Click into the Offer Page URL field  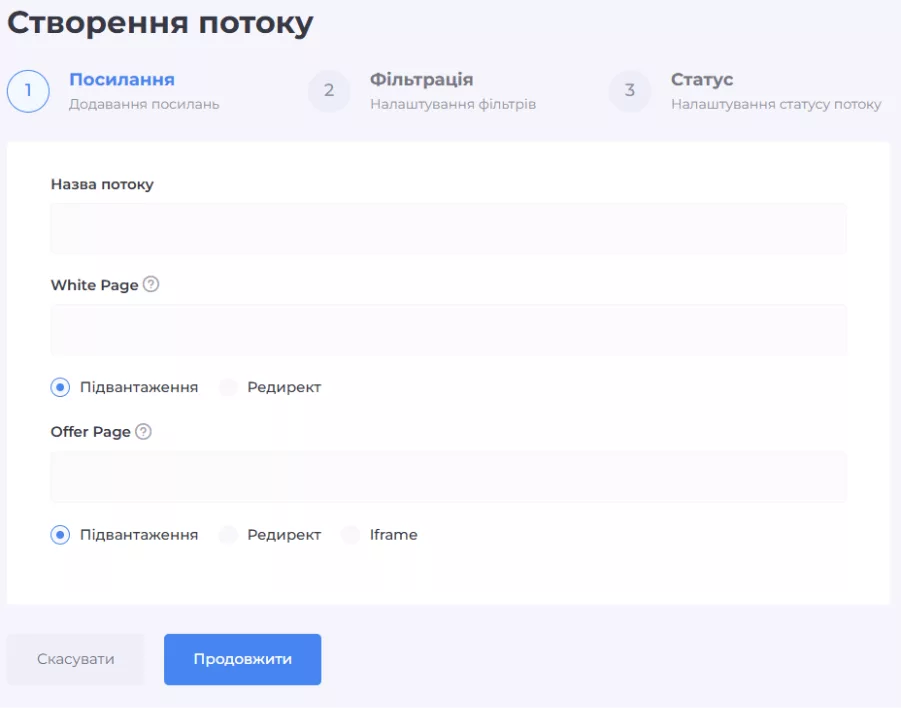pyautogui.click(x=448, y=477)
